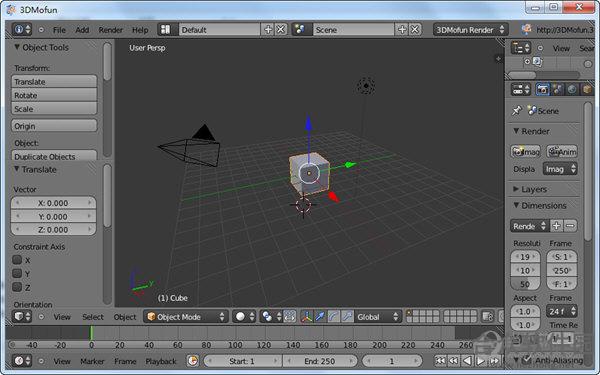Open the Render presets dropdown
Screen dimensions: 600x375
click(530, 226)
